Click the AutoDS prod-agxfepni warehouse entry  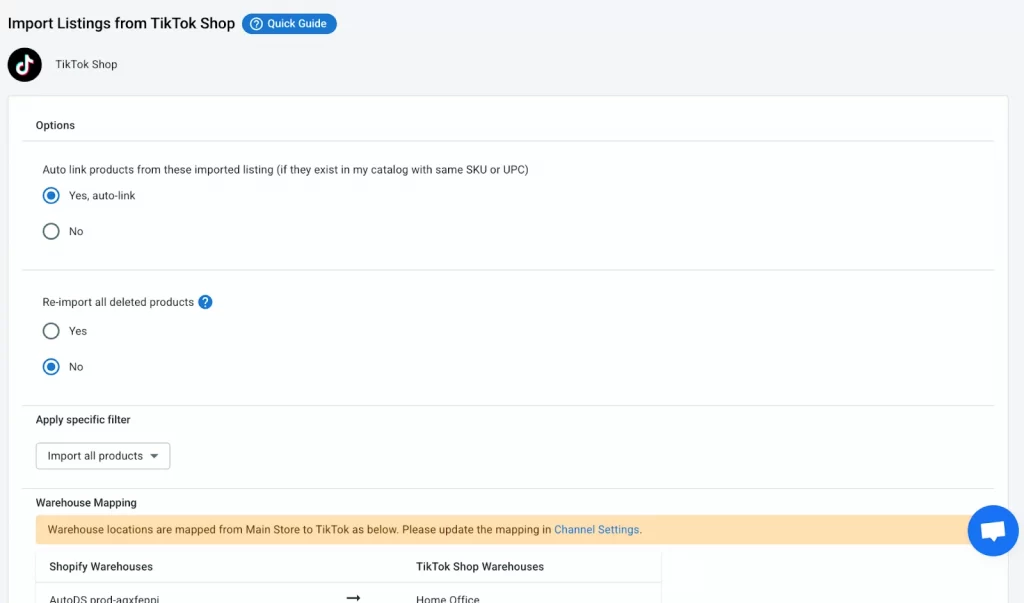click(x=103, y=598)
